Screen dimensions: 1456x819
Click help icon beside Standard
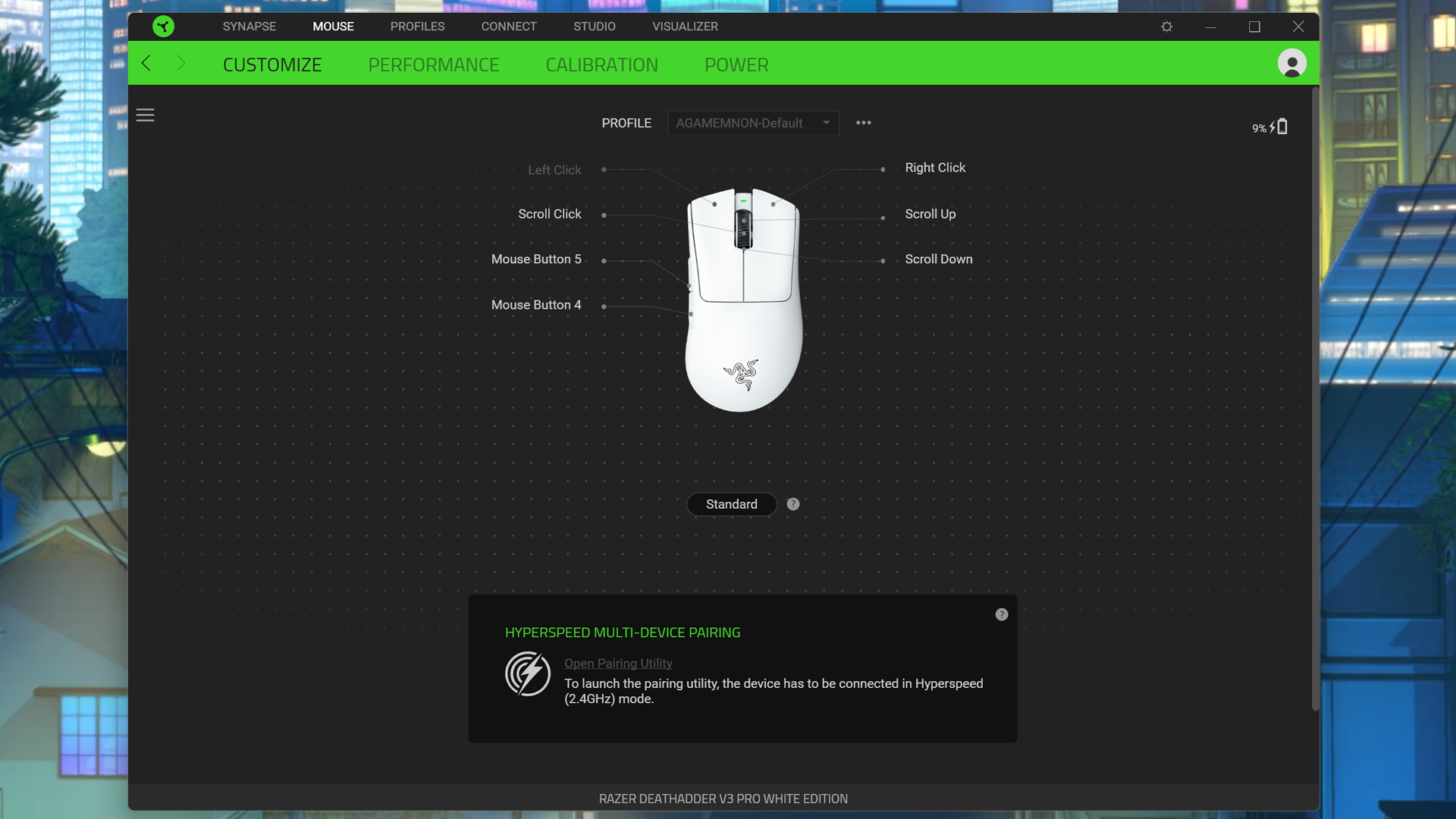pos(792,504)
